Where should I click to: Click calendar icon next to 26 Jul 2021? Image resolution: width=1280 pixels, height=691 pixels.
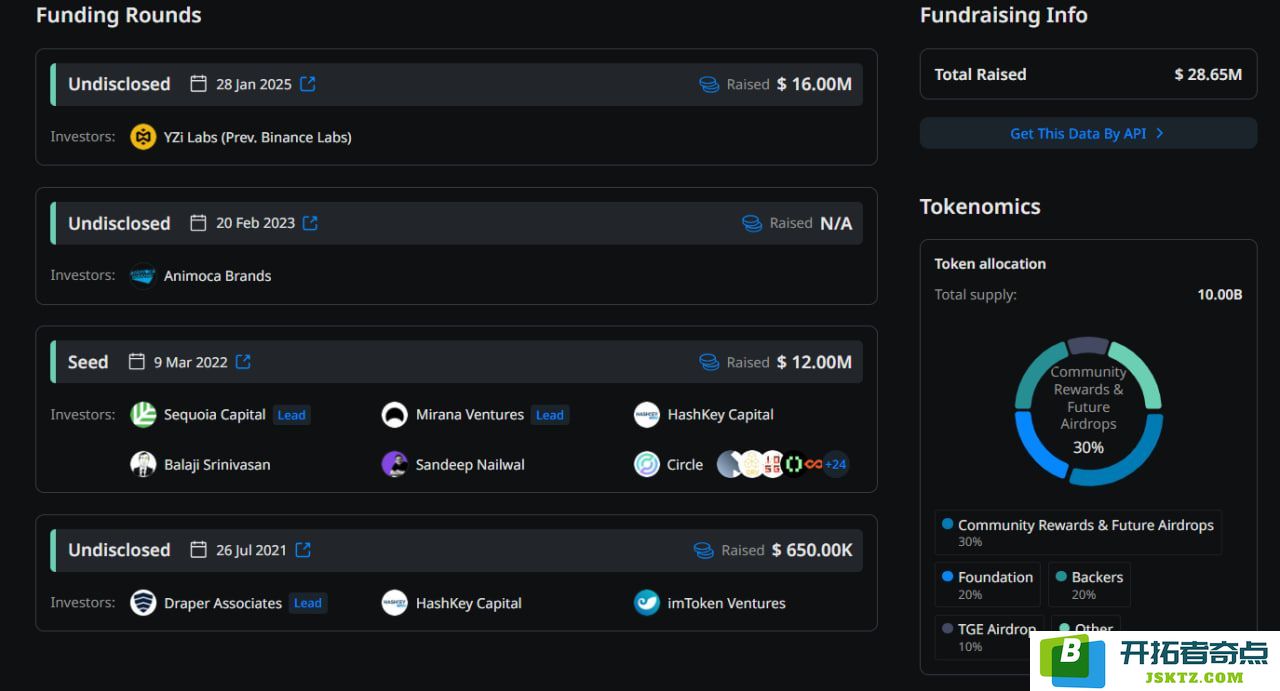199,550
